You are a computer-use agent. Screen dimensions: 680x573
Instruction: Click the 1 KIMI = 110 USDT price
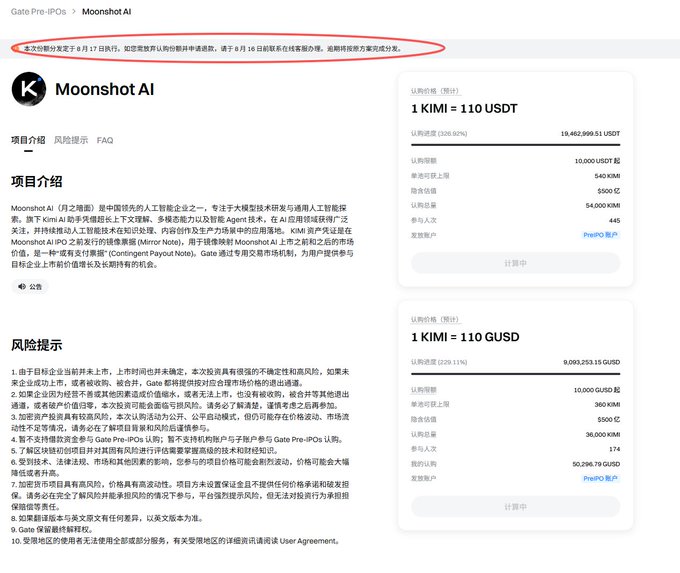tap(464, 108)
